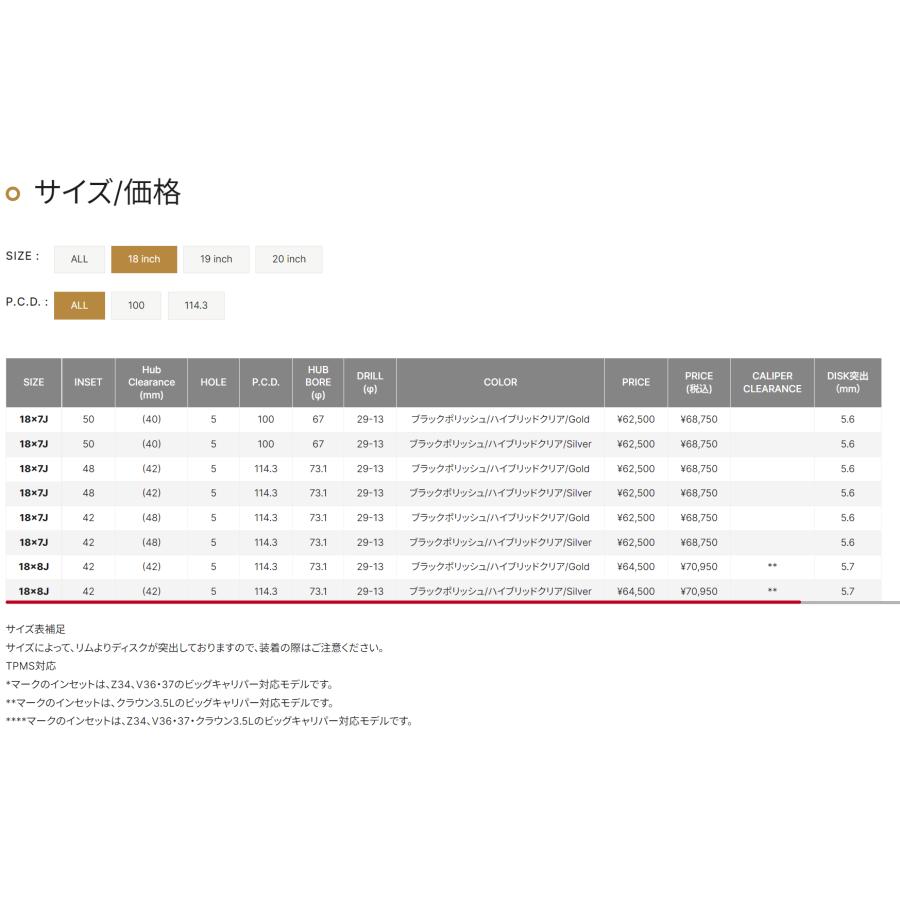Click the **マーク クラウン3.5L note line
The width and height of the screenshot is (900, 900).
[170, 703]
